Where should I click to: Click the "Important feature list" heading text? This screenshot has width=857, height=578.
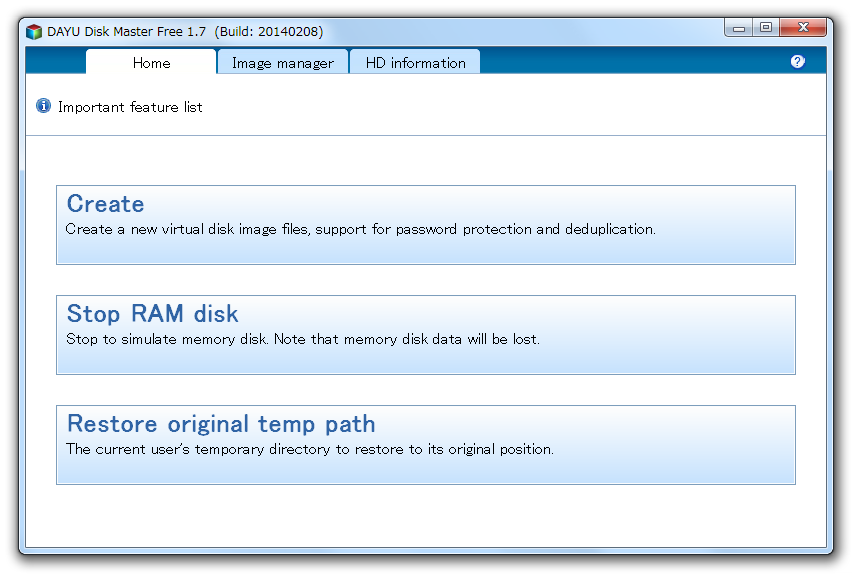click(130, 107)
